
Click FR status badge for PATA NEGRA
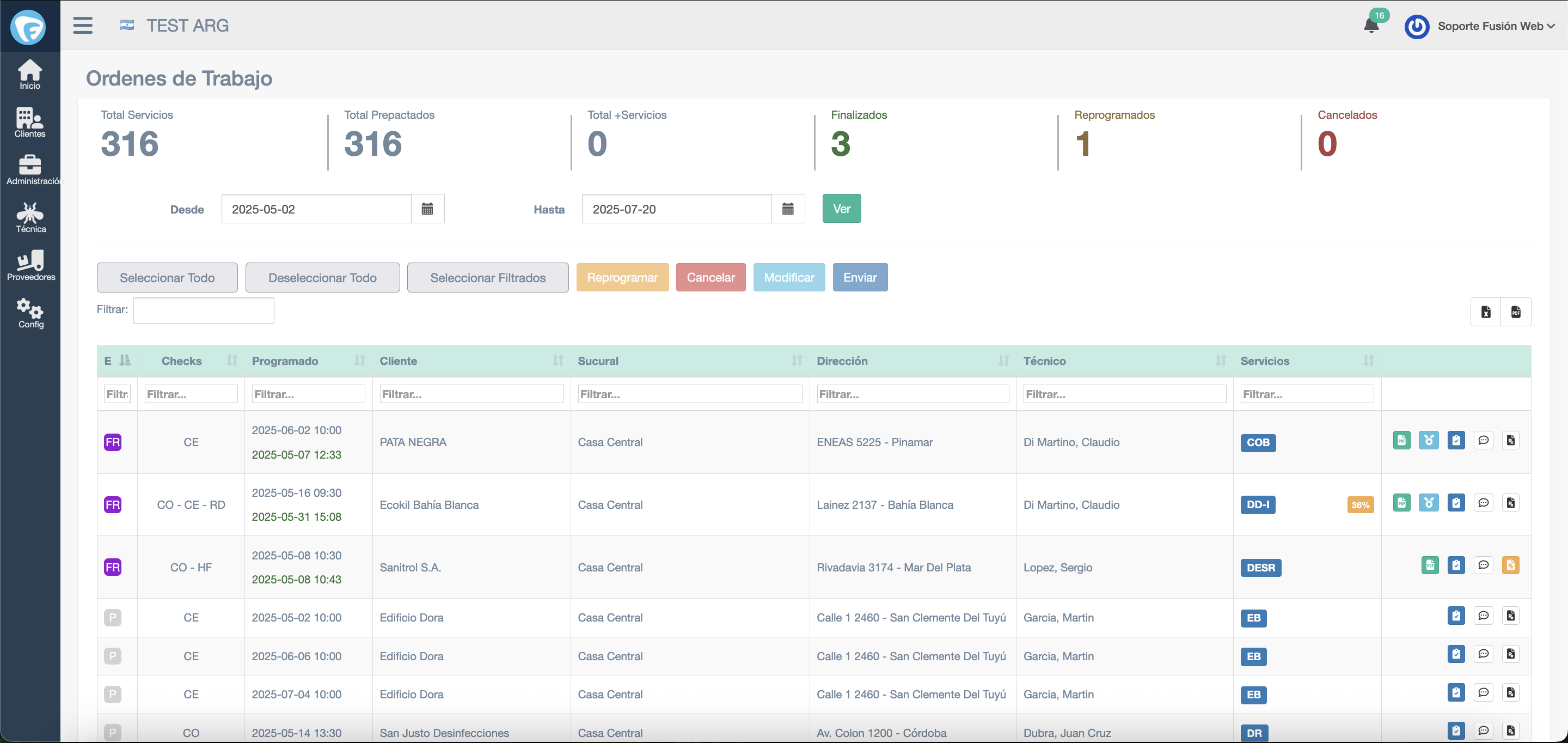(x=113, y=442)
